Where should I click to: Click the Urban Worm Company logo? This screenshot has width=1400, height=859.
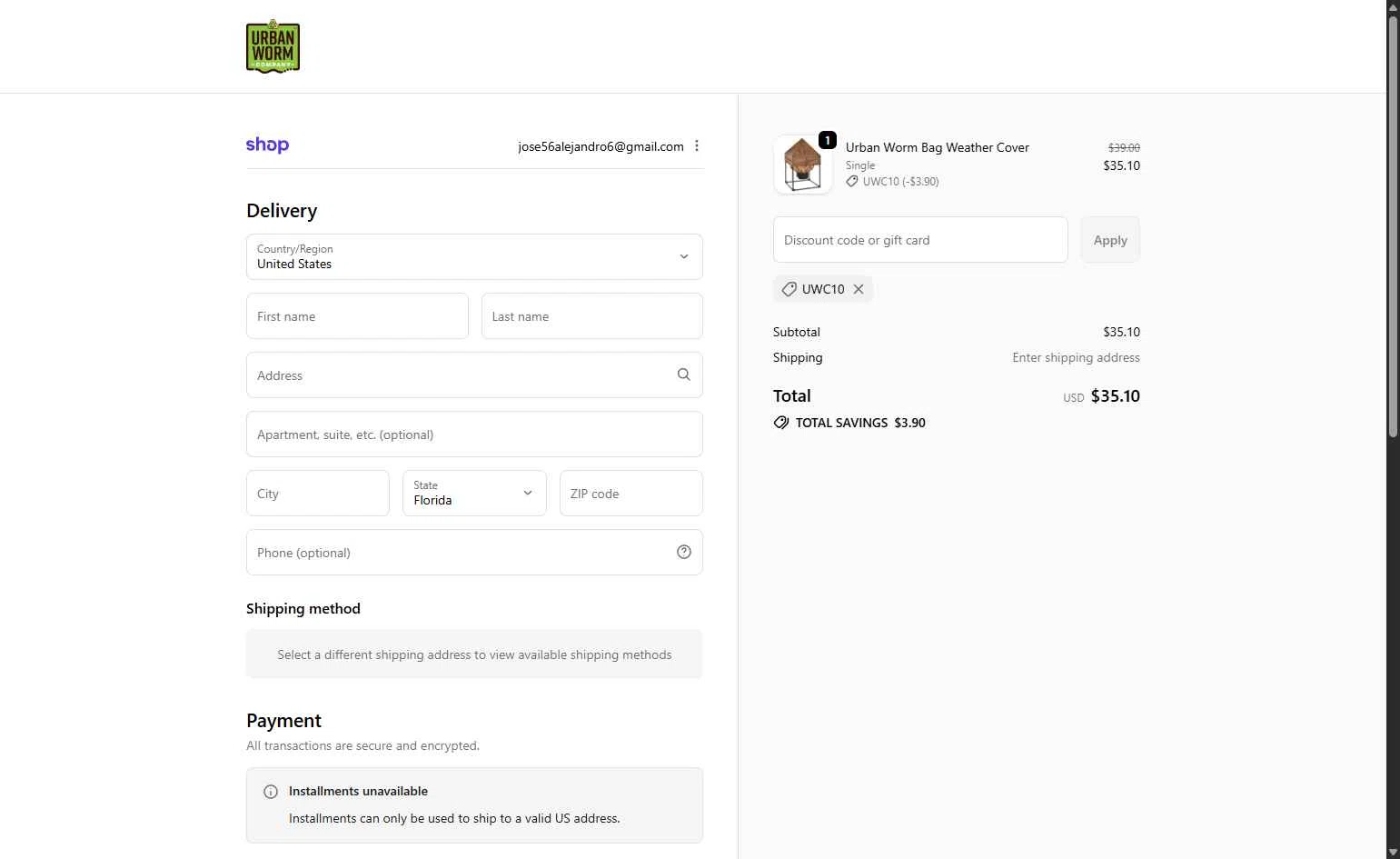(x=273, y=46)
